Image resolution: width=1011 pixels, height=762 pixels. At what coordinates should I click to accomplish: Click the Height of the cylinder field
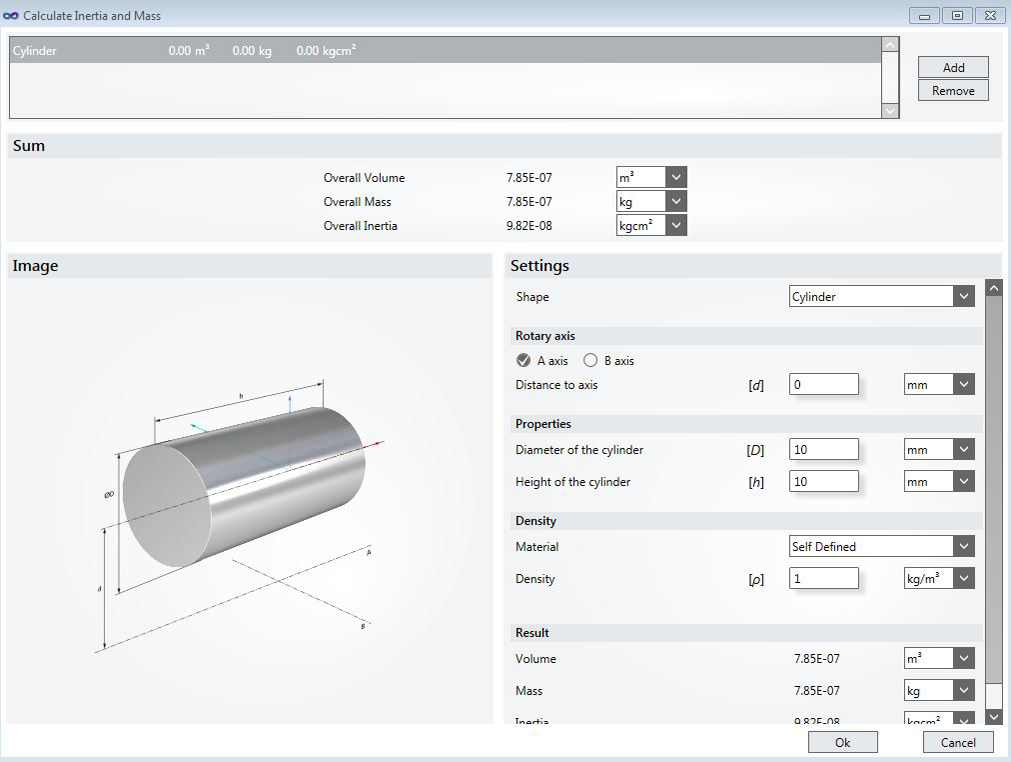coord(824,482)
